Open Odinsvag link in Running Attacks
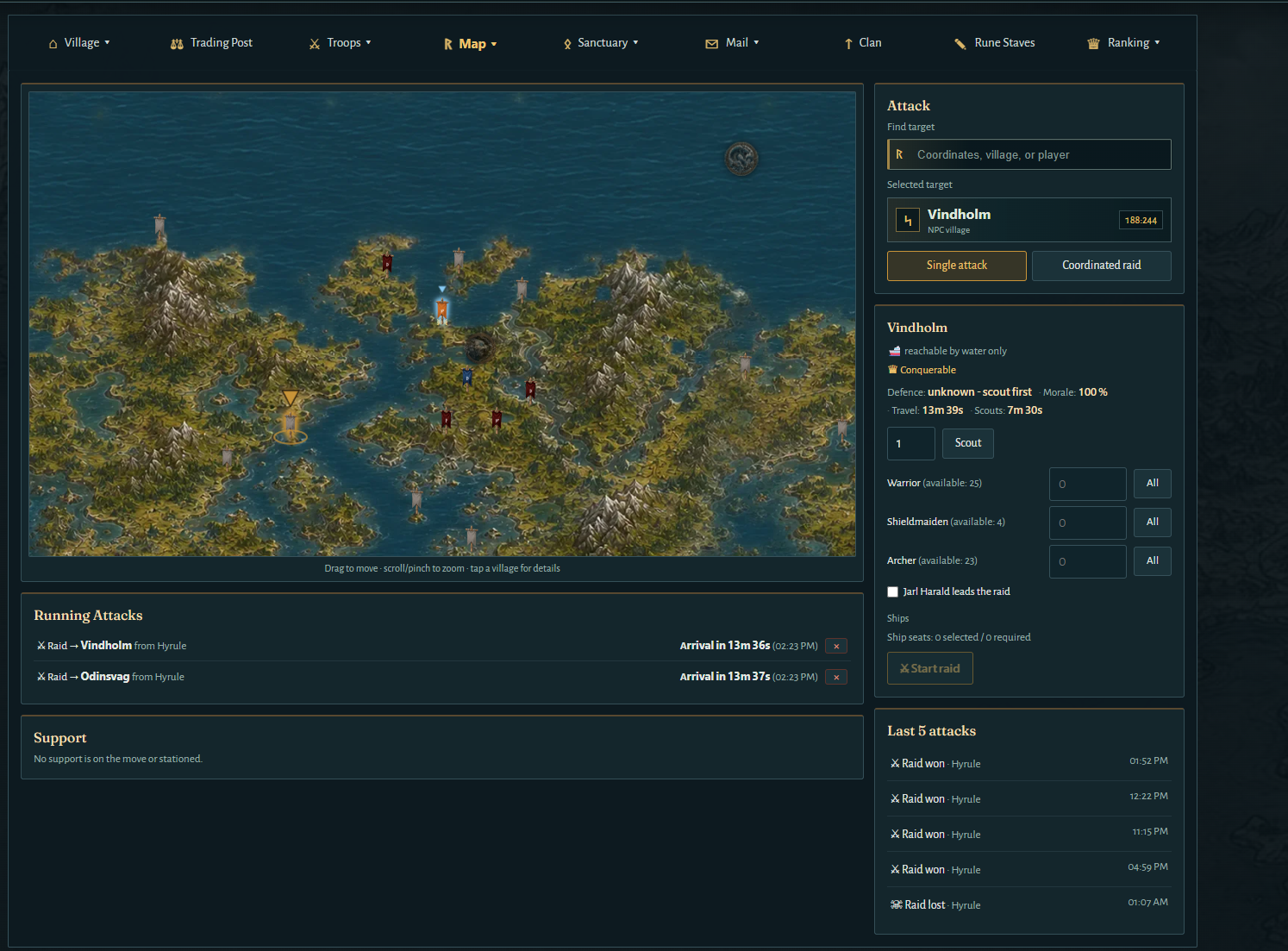The width and height of the screenshot is (1288, 951). [105, 677]
